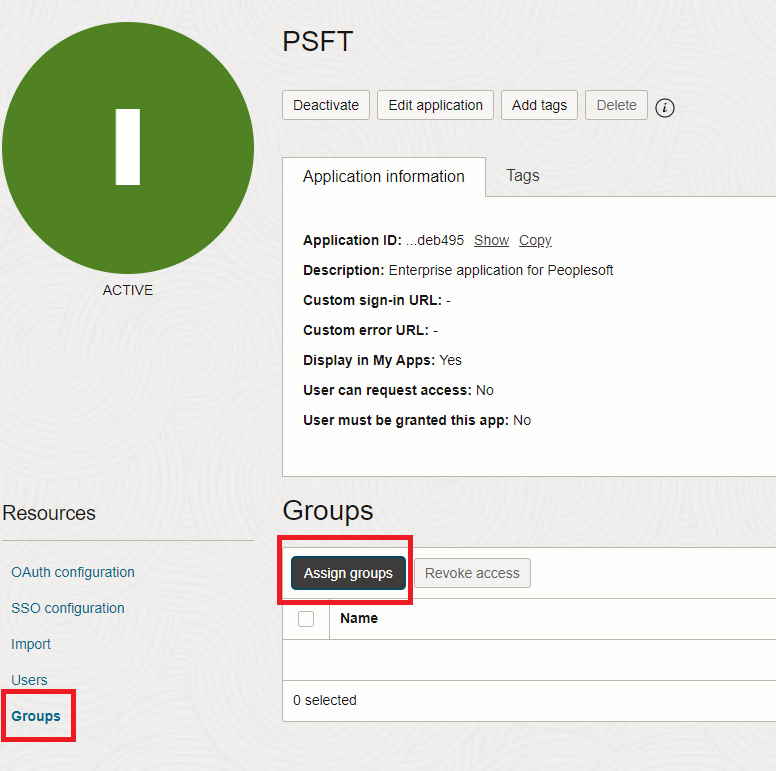Click the 'Custom error URL' field
The height and width of the screenshot is (771, 776).
(370, 331)
